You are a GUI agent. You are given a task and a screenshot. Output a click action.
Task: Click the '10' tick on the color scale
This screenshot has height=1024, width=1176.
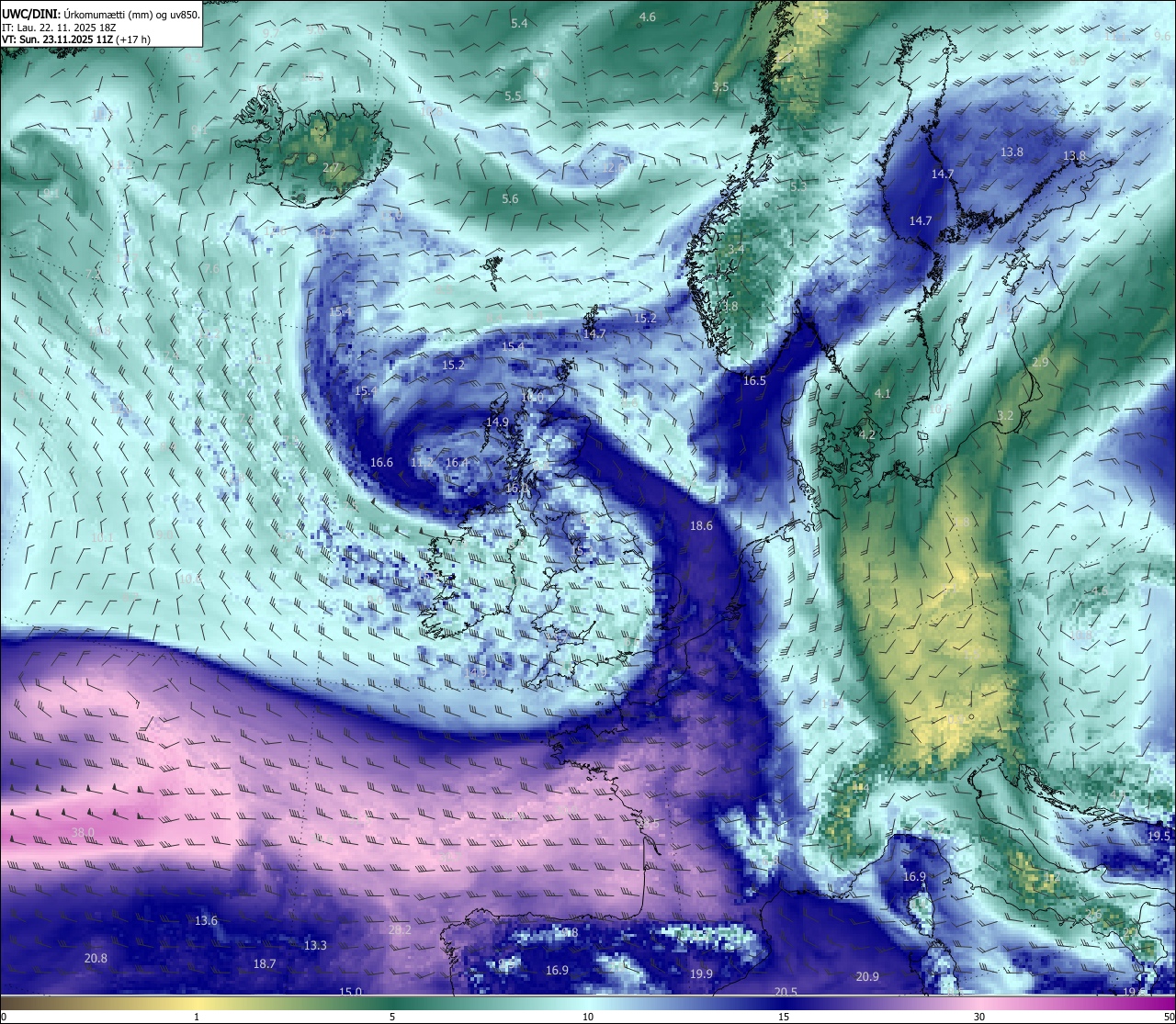[588, 1017]
